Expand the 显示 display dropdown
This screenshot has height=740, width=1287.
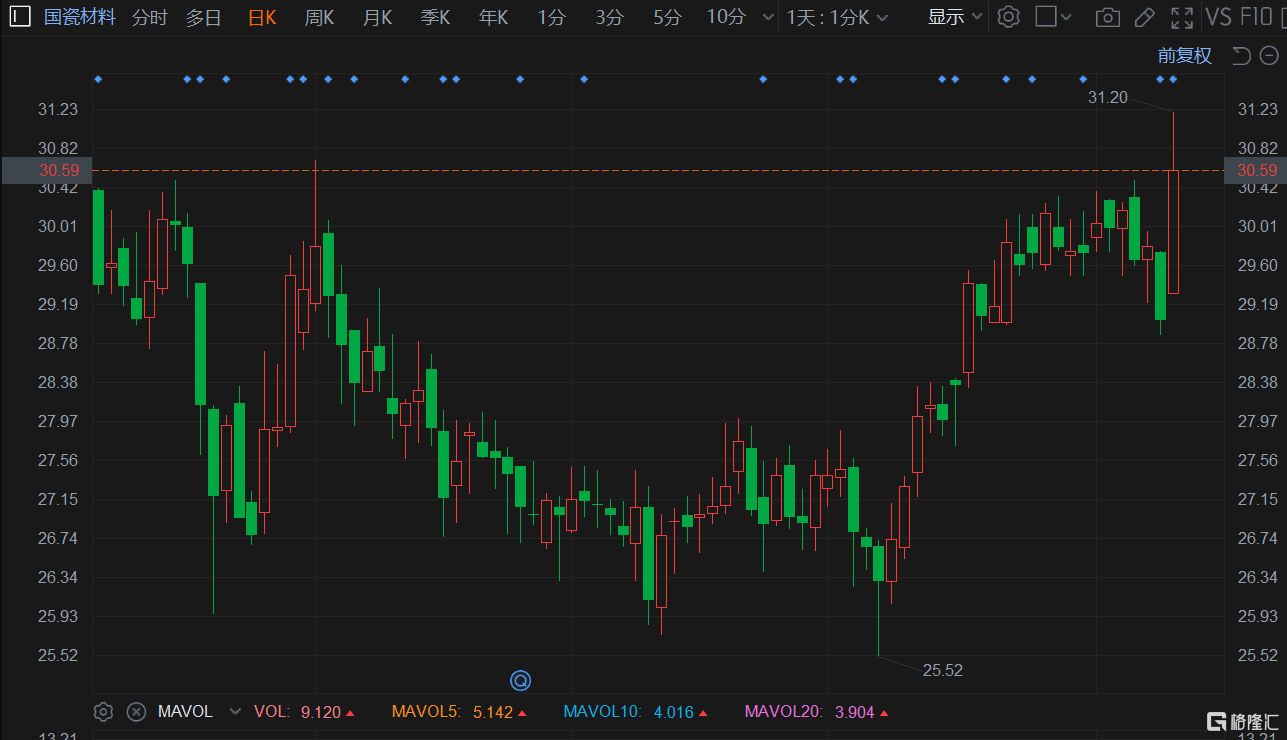coord(955,17)
